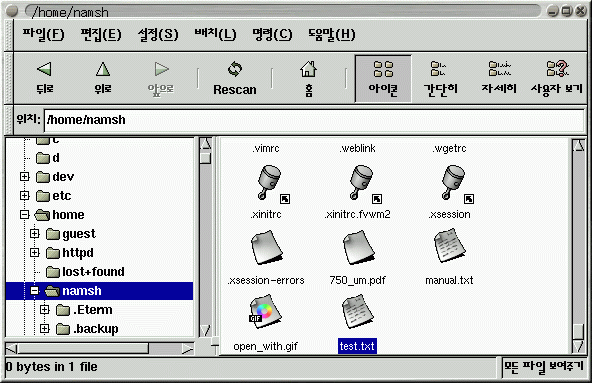This screenshot has width=592, height=383.
Task: Select the d folder in tree
Action: [x=48, y=158]
